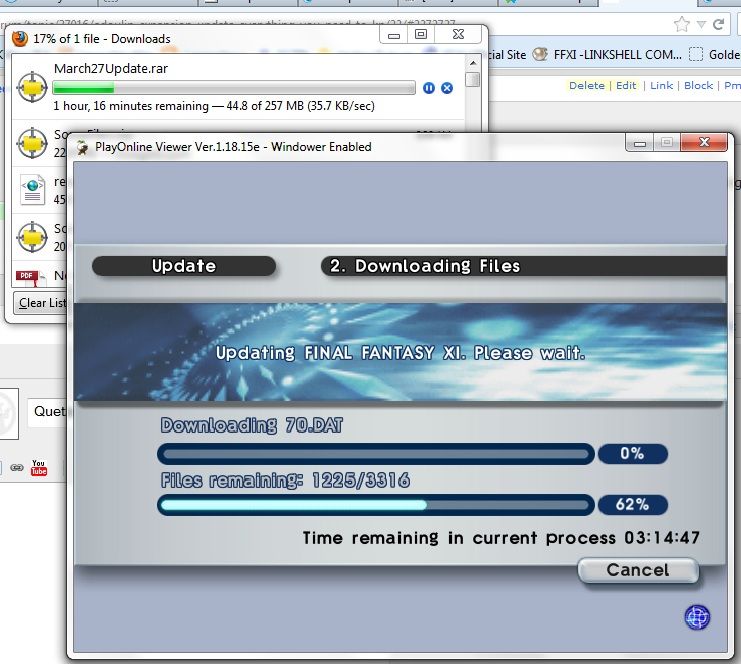Click the PDF file icon in Downloads
The image size is (741, 664).
coord(28,278)
